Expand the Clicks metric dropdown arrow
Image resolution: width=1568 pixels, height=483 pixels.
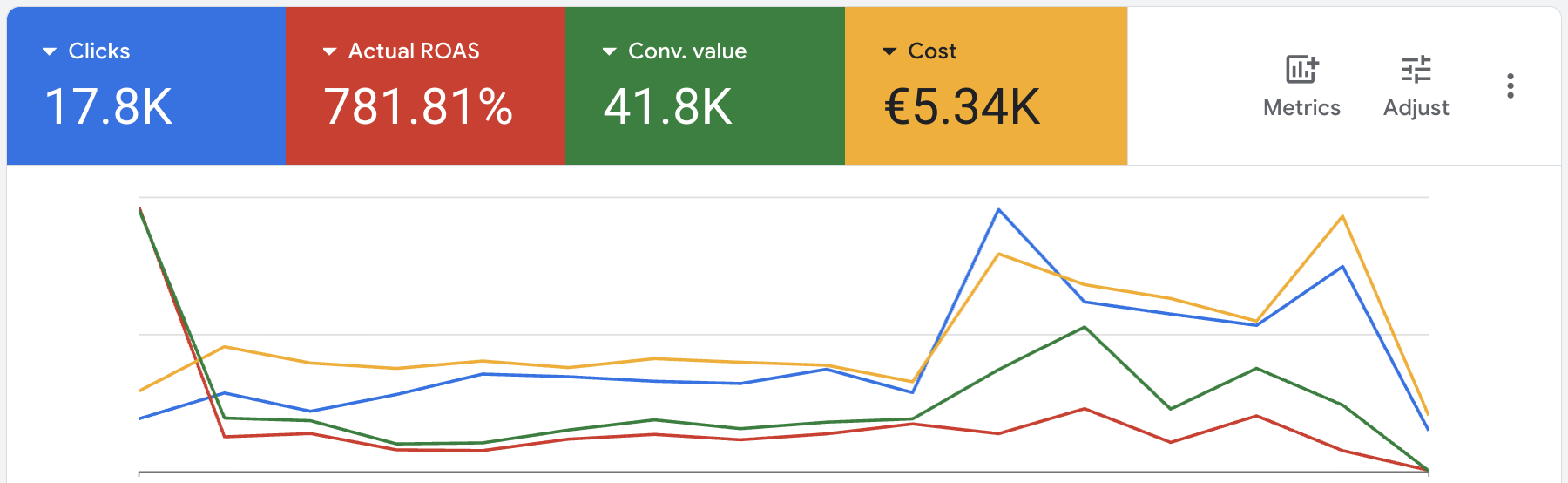pyautogui.click(x=50, y=51)
